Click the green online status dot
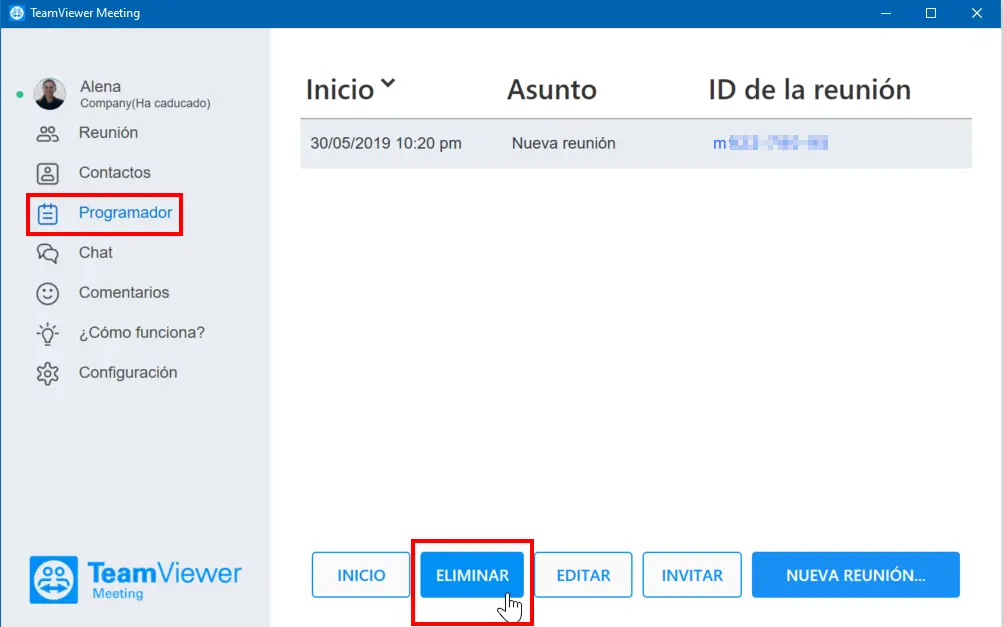The image size is (1004, 627). pyautogui.click(x=20, y=95)
